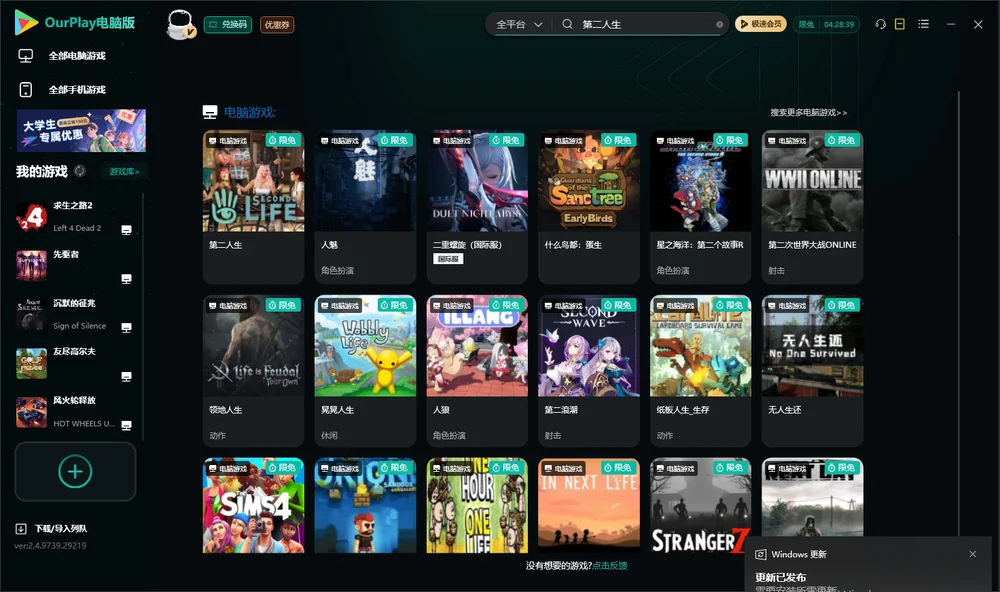Open the headset customer service icon
1000x592 pixels.
pyautogui.click(x=881, y=24)
